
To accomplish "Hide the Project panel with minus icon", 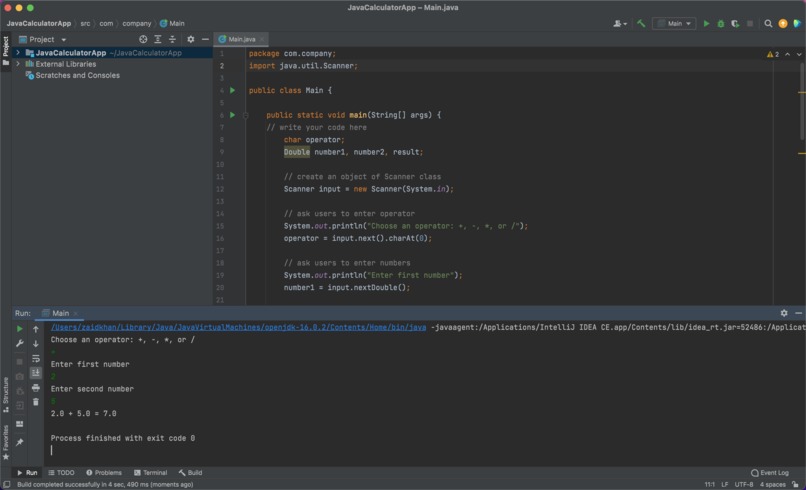I will point(205,39).
